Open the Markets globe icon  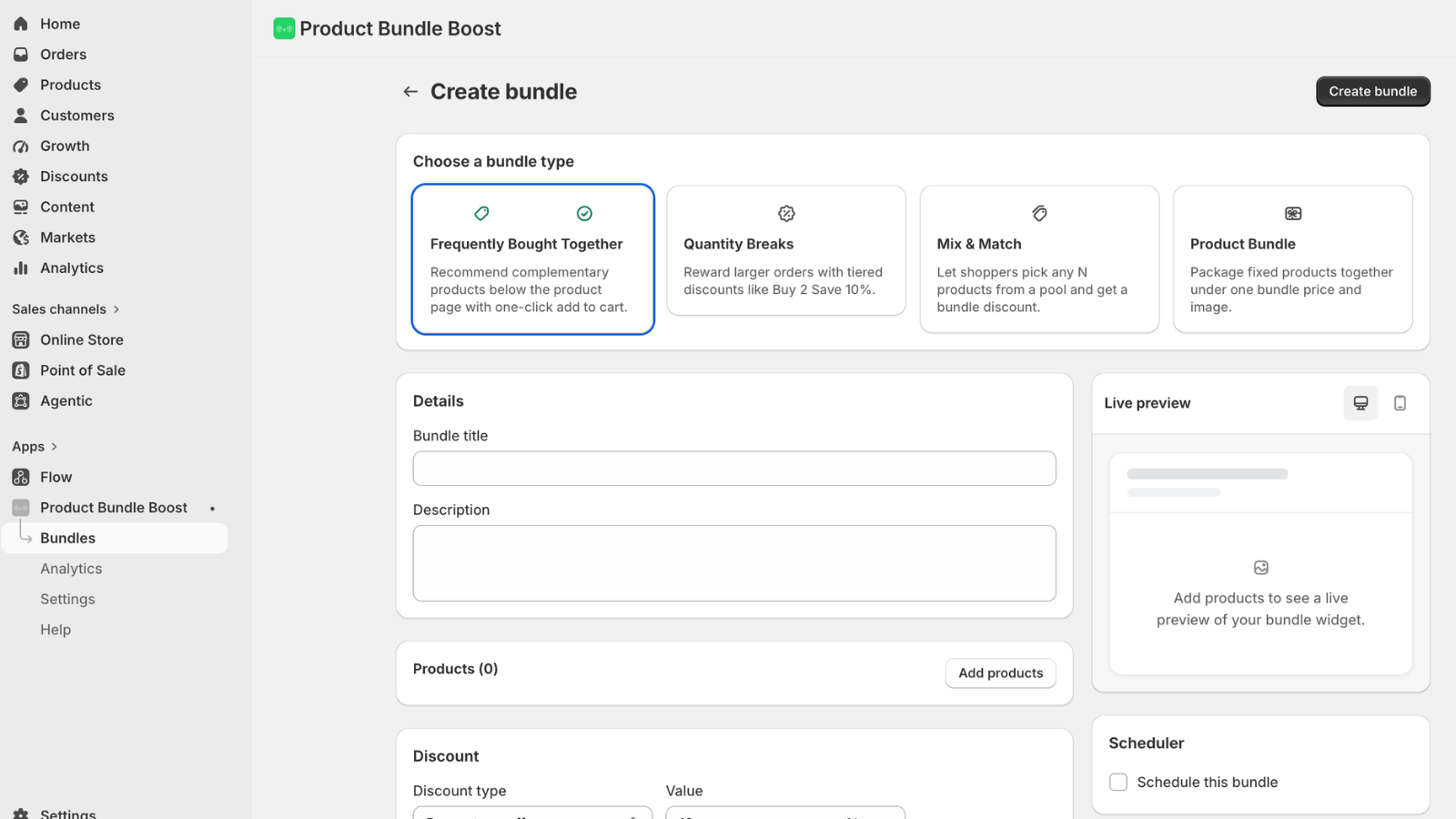(21, 238)
